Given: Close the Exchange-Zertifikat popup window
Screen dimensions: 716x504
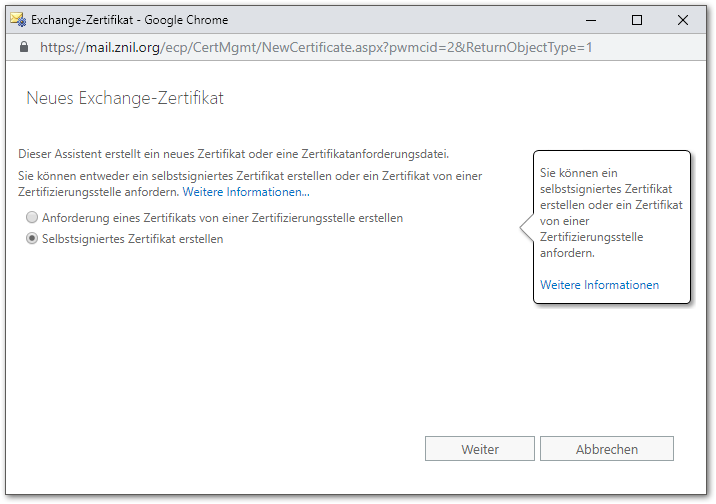Looking at the screenshot, I should click(x=682, y=19).
